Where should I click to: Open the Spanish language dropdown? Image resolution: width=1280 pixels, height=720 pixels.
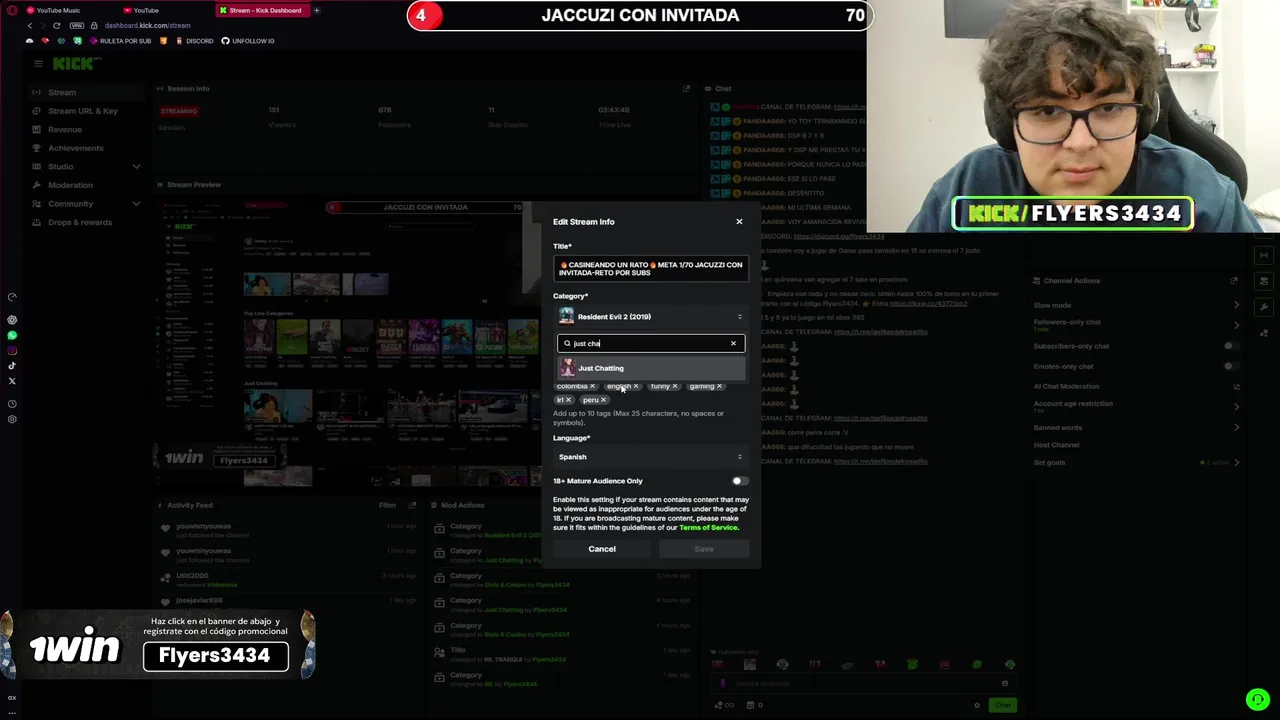click(650, 457)
